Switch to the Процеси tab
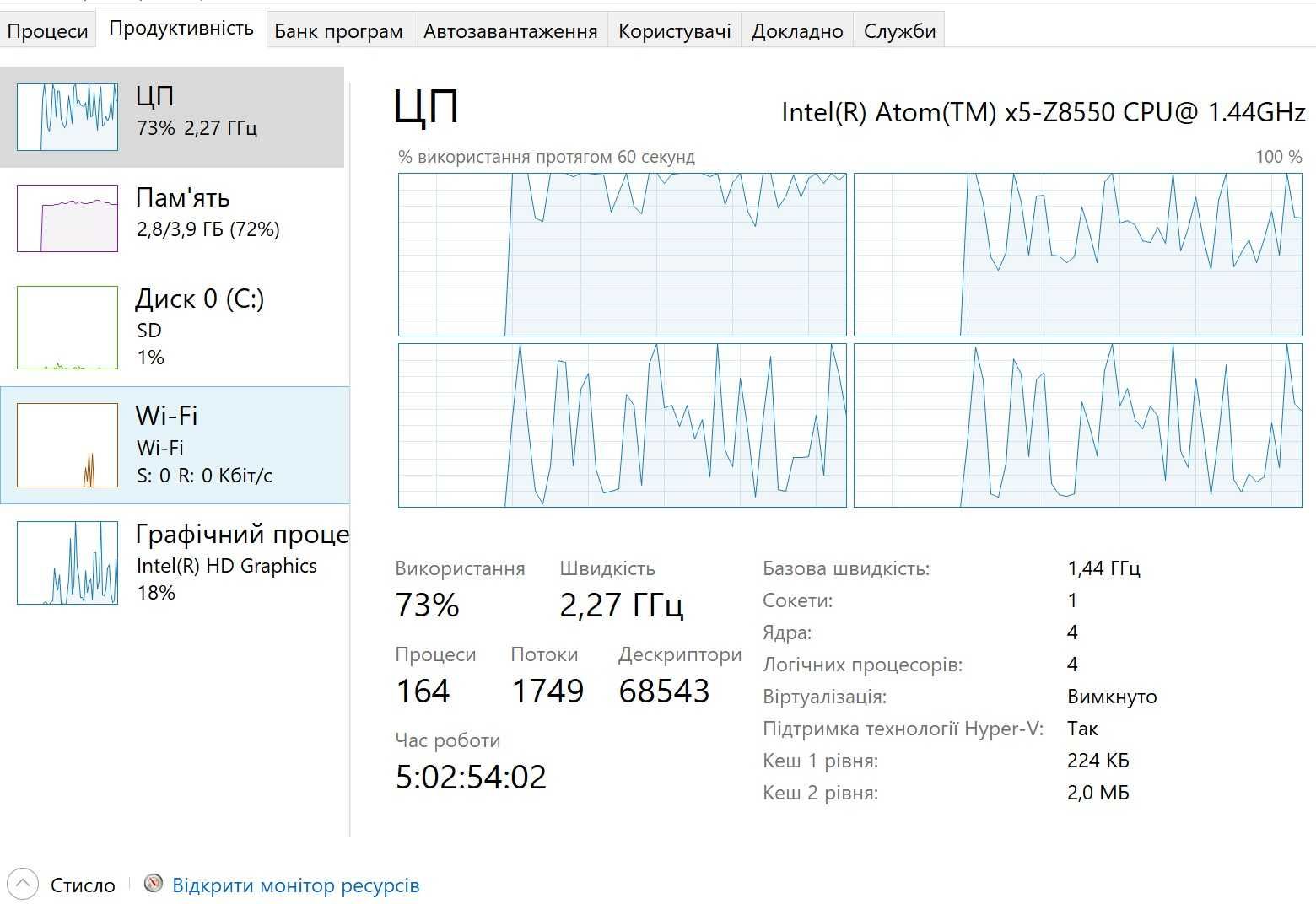1316x904 pixels. point(47,30)
